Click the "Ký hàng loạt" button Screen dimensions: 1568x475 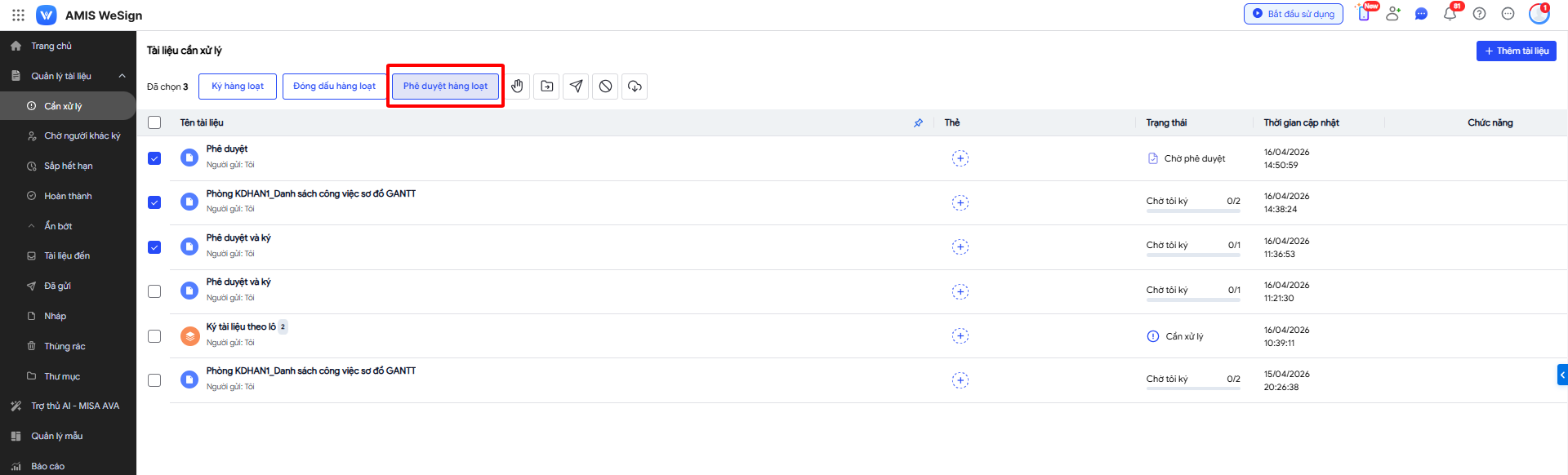238,87
